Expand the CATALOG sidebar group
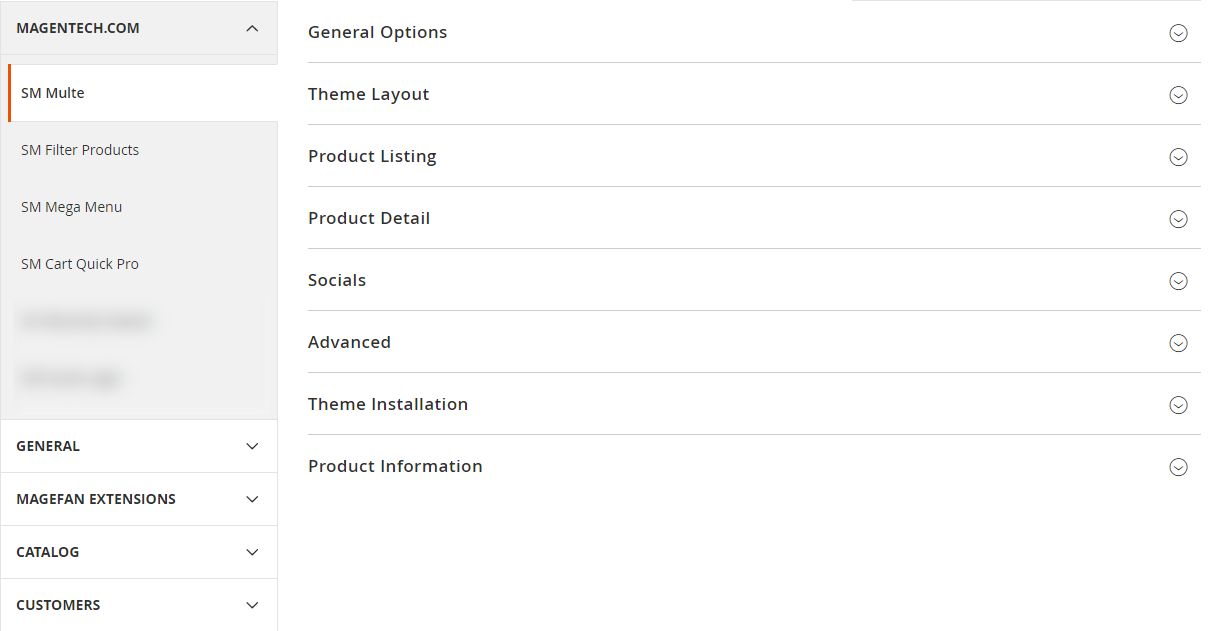 click(x=252, y=552)
